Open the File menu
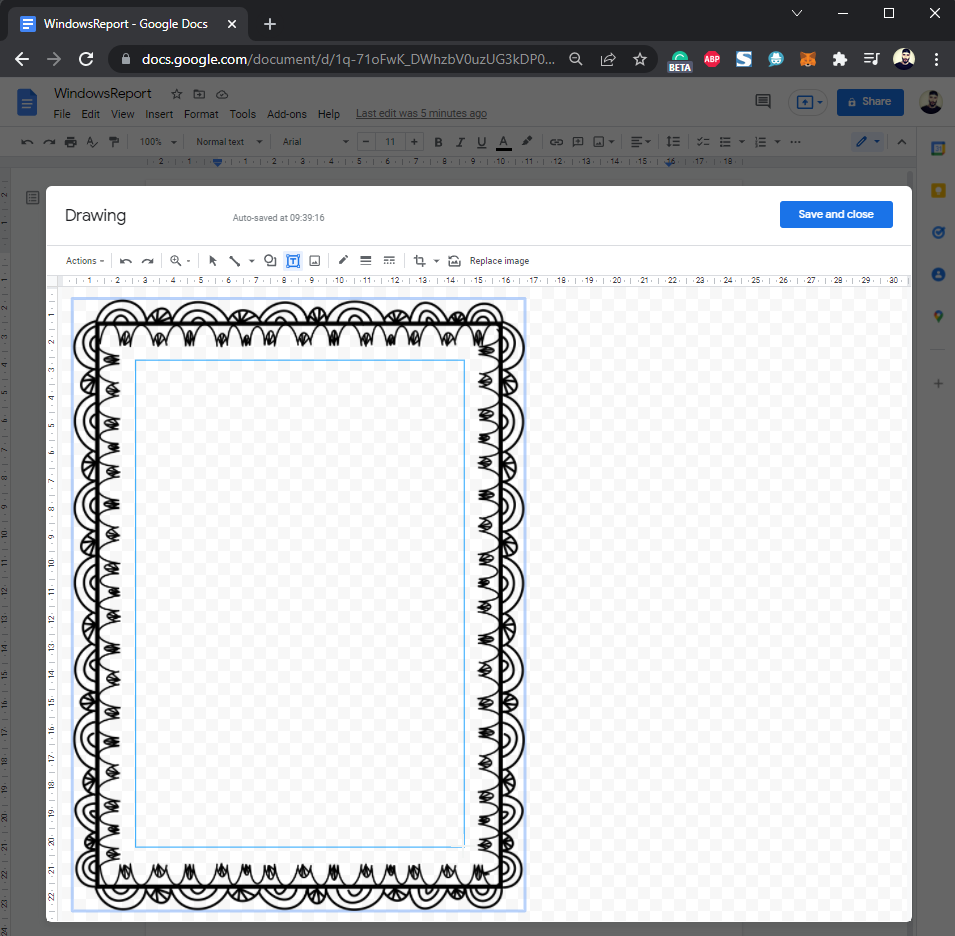The height and width of the screenshot is (936, 955). tap(62, 114)
